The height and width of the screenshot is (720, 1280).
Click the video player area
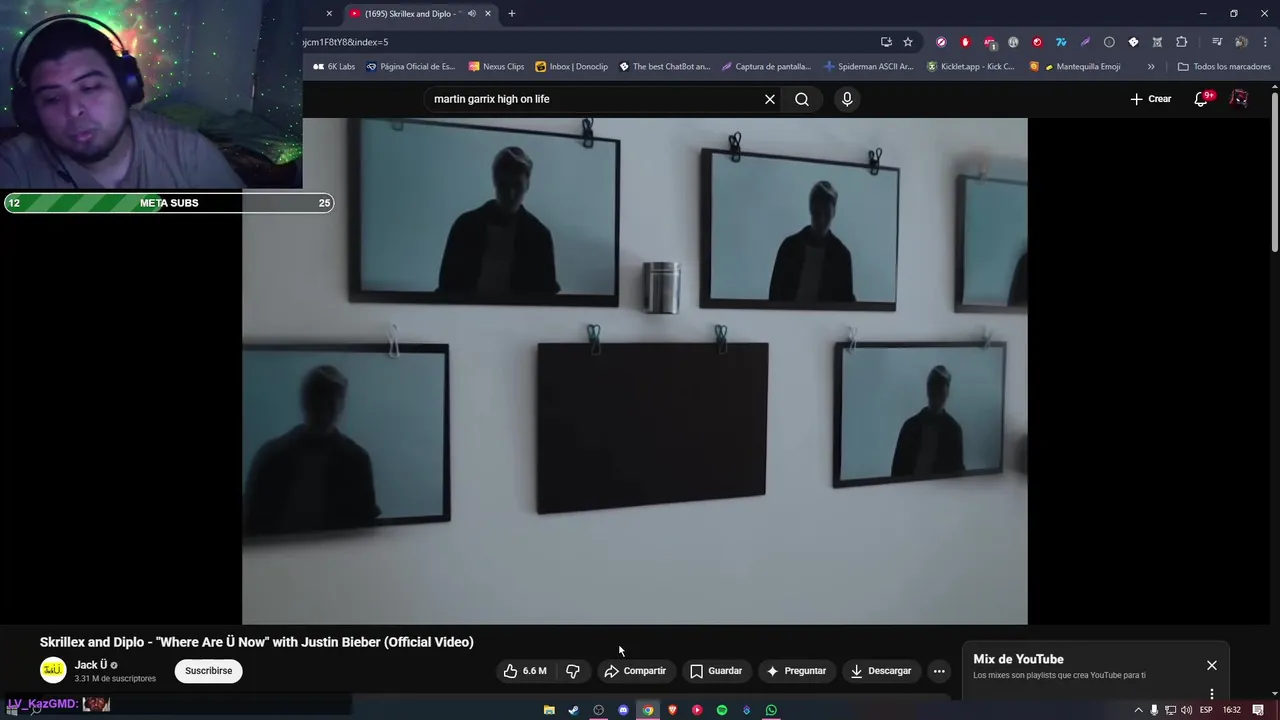634,371
